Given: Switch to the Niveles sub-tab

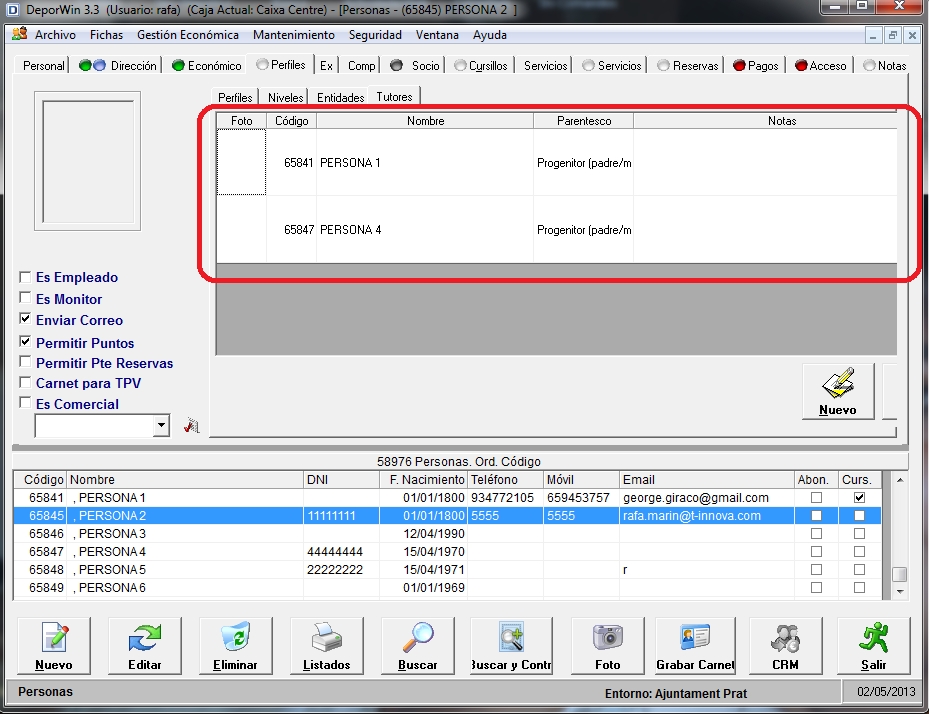Looking at the screenshot, I should tap(286, 97).
